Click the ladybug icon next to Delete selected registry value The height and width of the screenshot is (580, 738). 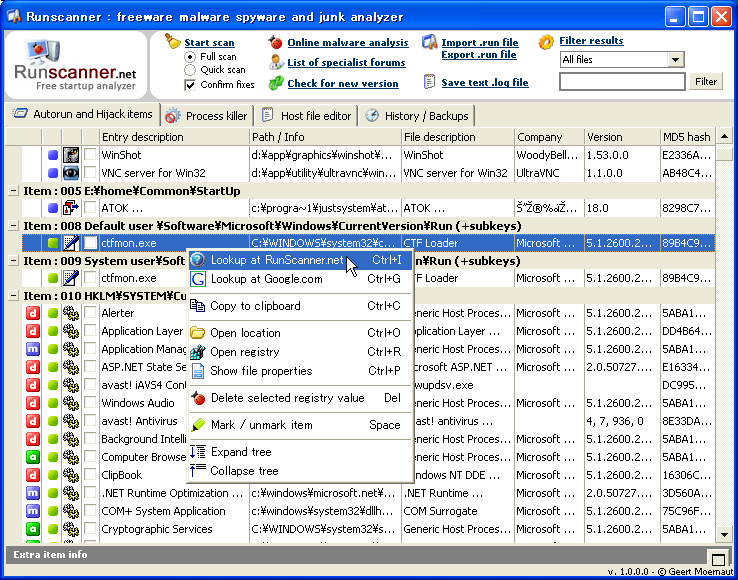pos(198,398)
